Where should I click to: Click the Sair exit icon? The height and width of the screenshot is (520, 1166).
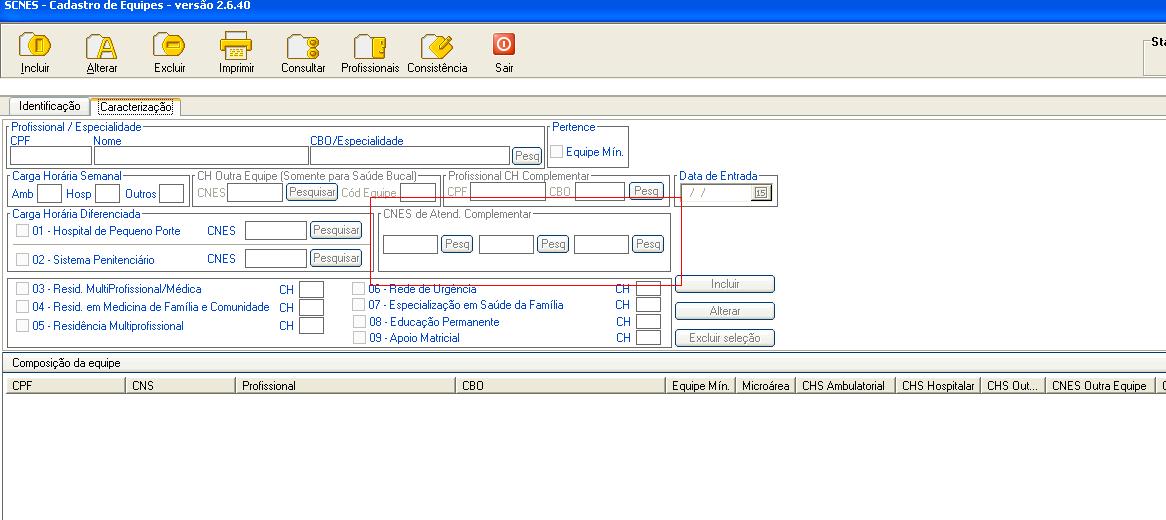point(504,45)
